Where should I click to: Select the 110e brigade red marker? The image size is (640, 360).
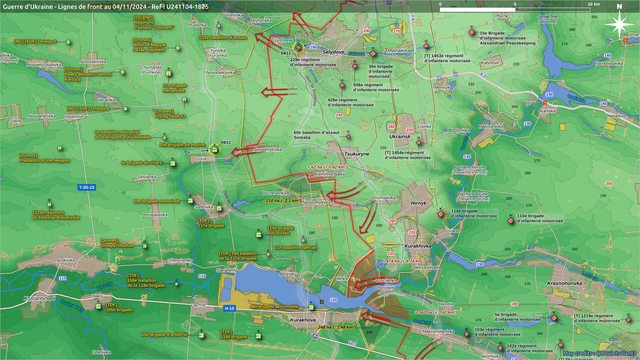[511, 220]
